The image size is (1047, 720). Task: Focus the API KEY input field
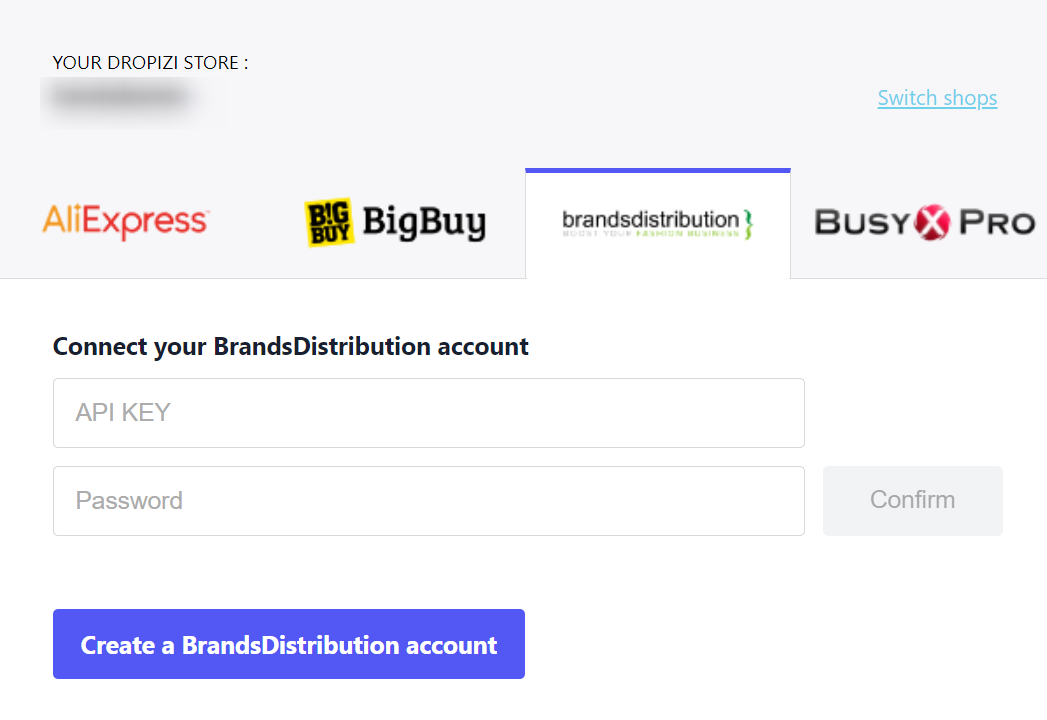(429, 413)
